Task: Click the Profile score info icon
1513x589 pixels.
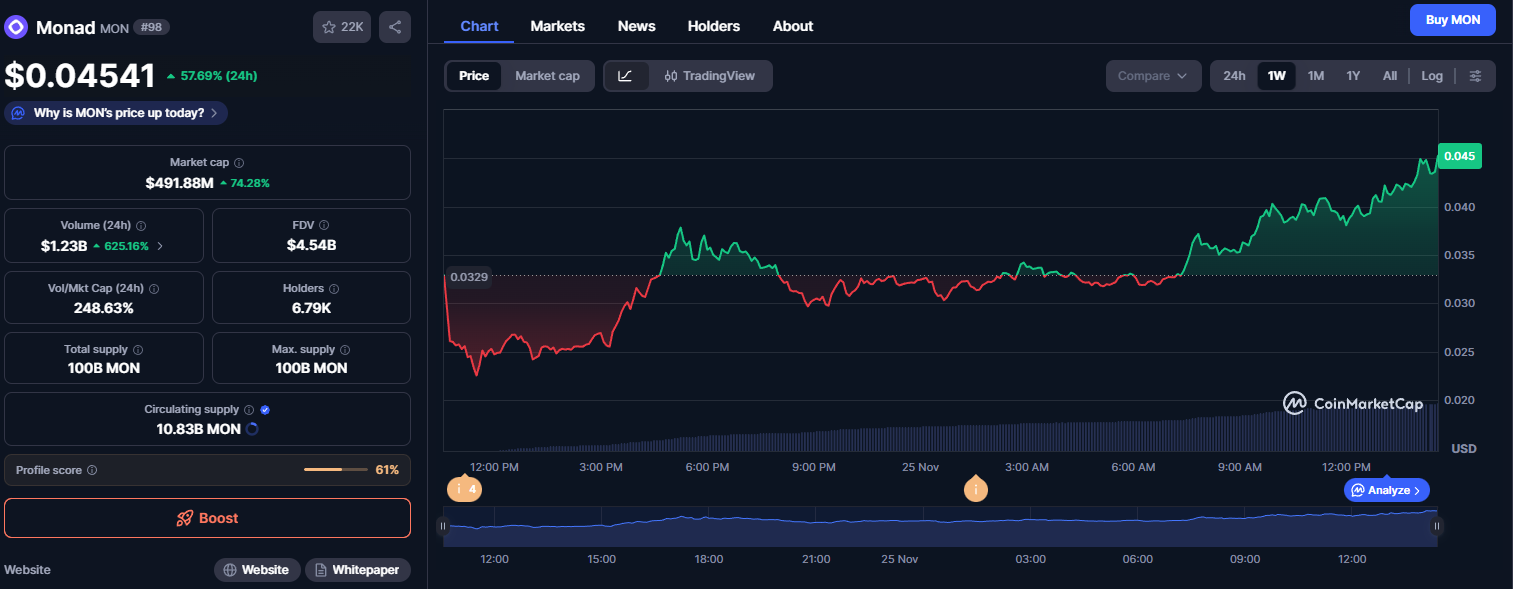Action: click(x=92, y=470)
